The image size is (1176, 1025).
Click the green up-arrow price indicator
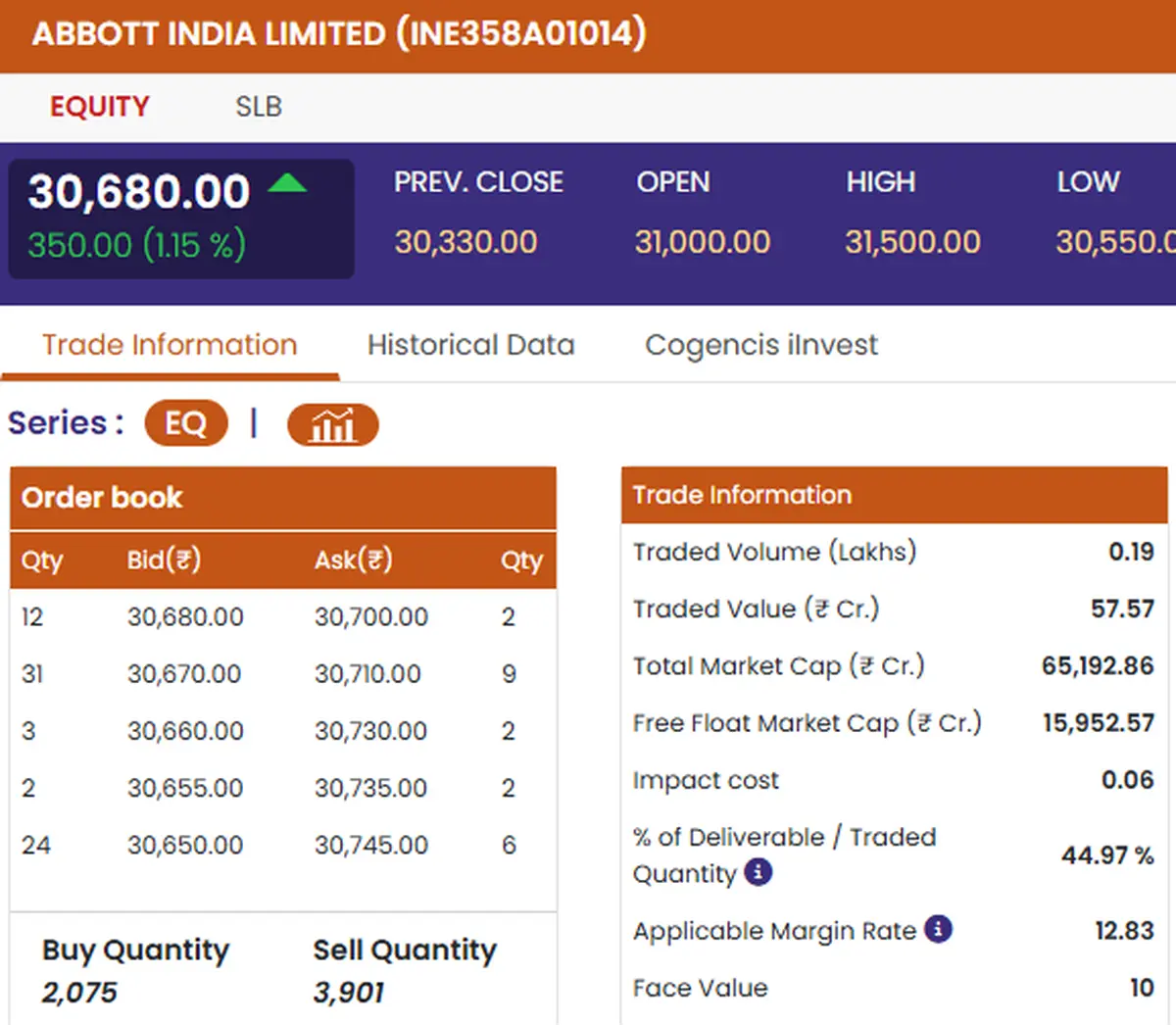[x=287, y=182]
